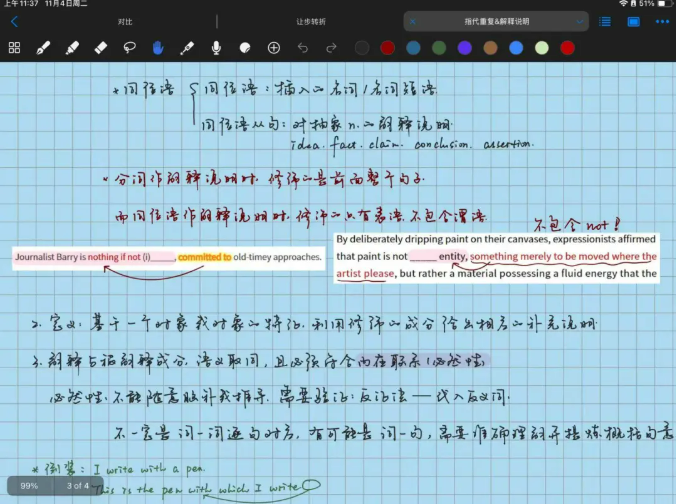
Task: Tap the 3 of 4 page indicator
Action: tap(78, 485)
